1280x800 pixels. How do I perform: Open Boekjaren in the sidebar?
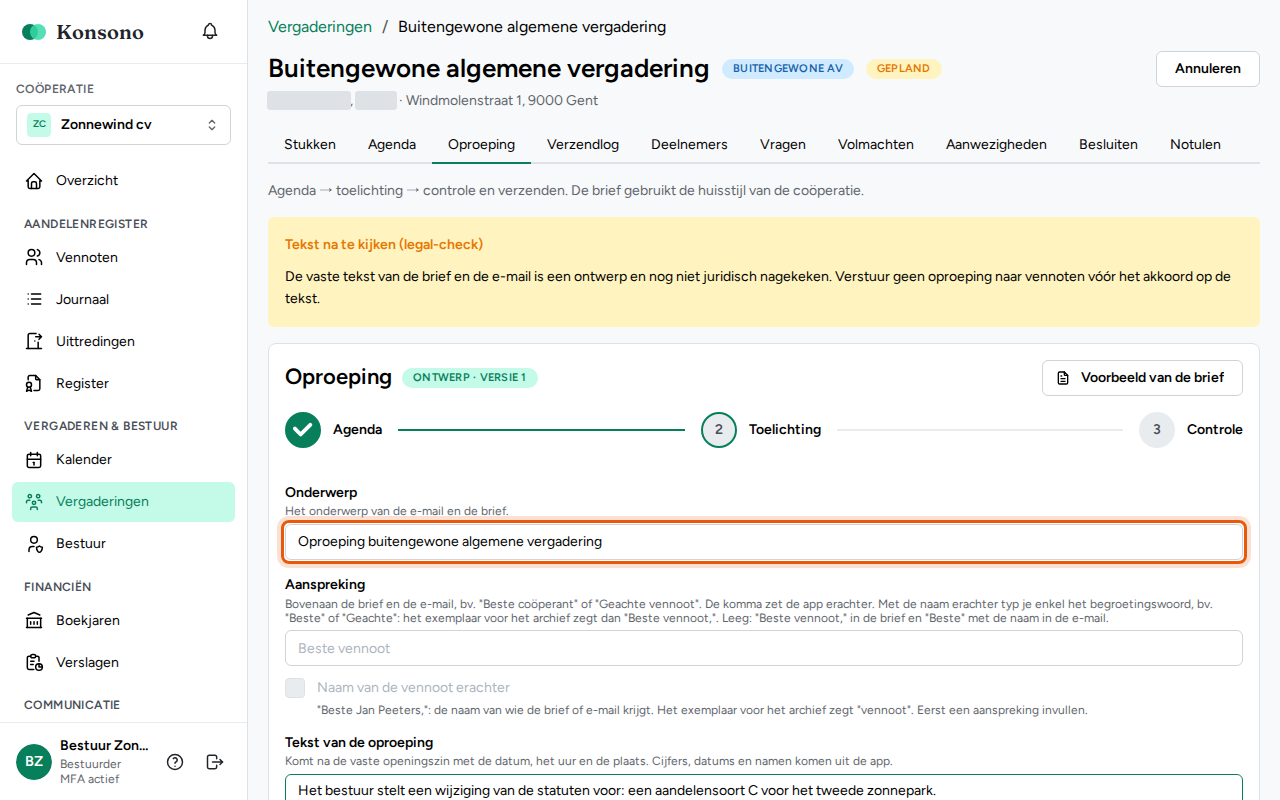pos(123,621)
